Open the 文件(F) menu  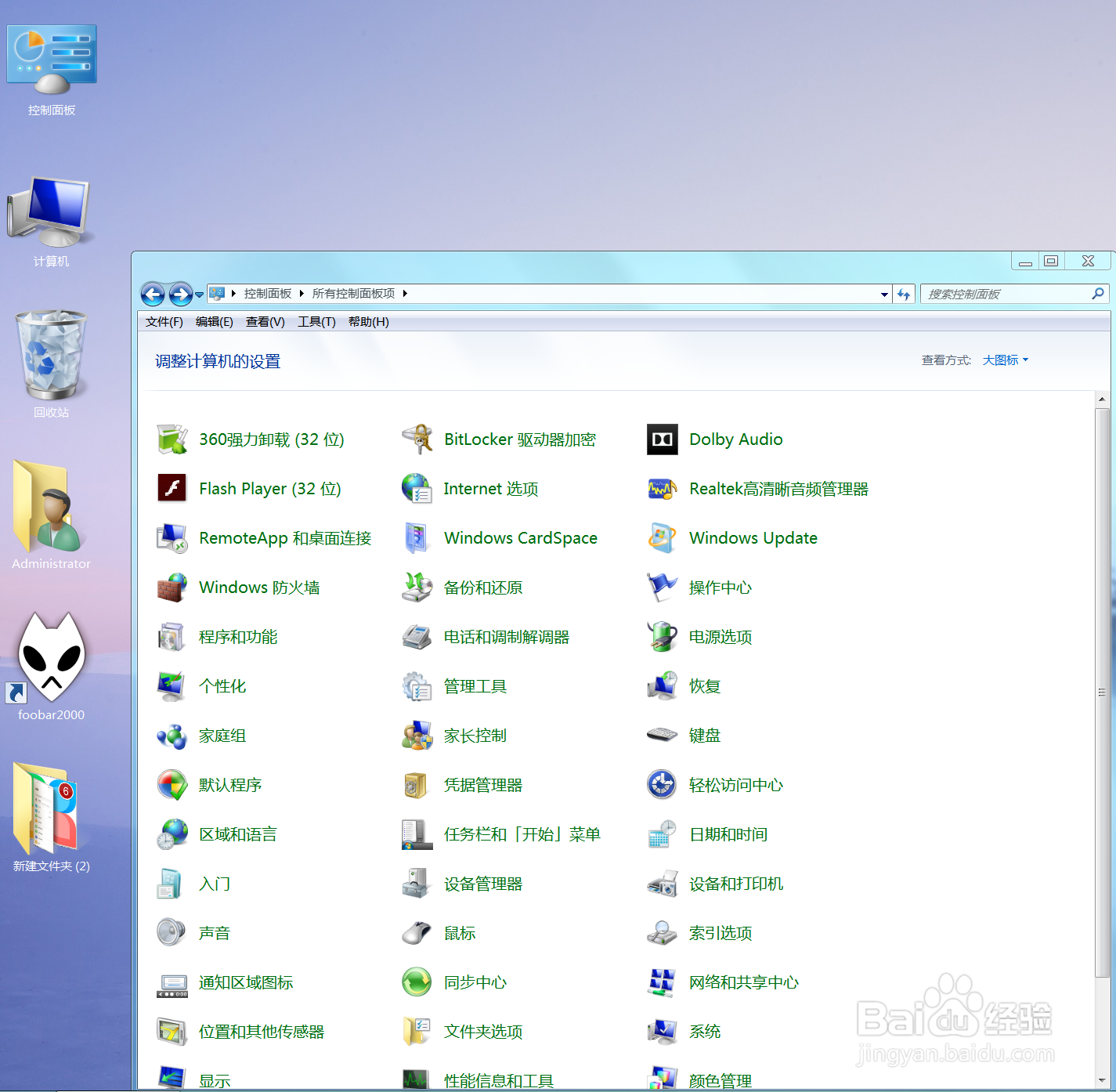point(164,322)
